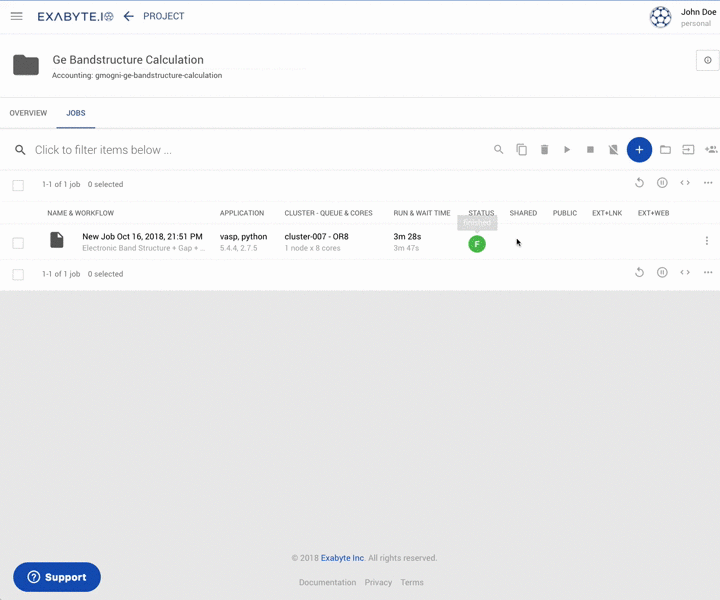The width and height of the screenshot is (720, 600).
Task: Click the trash delete icon in toolbar
Action: click(x=544, y=150)
